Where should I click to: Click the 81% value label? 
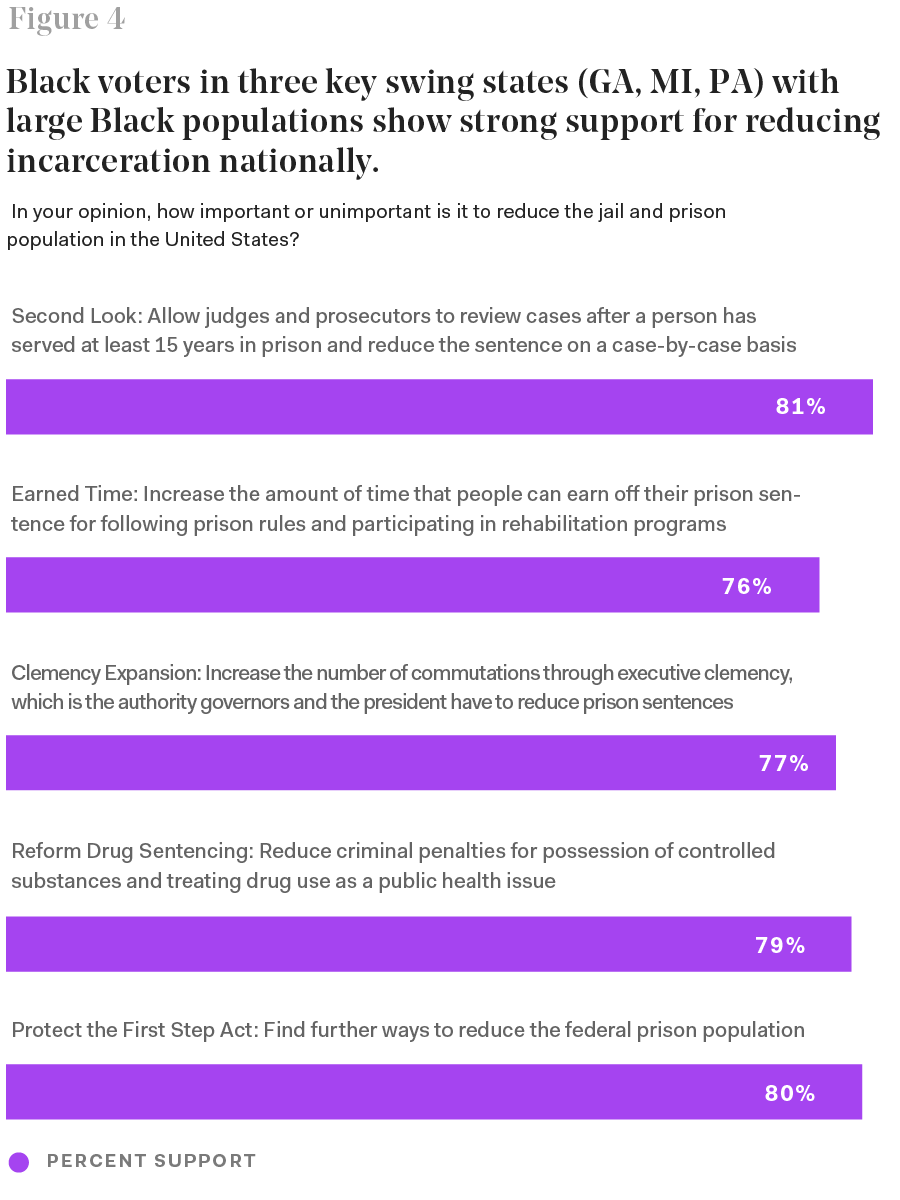click(x=801, y=407)
